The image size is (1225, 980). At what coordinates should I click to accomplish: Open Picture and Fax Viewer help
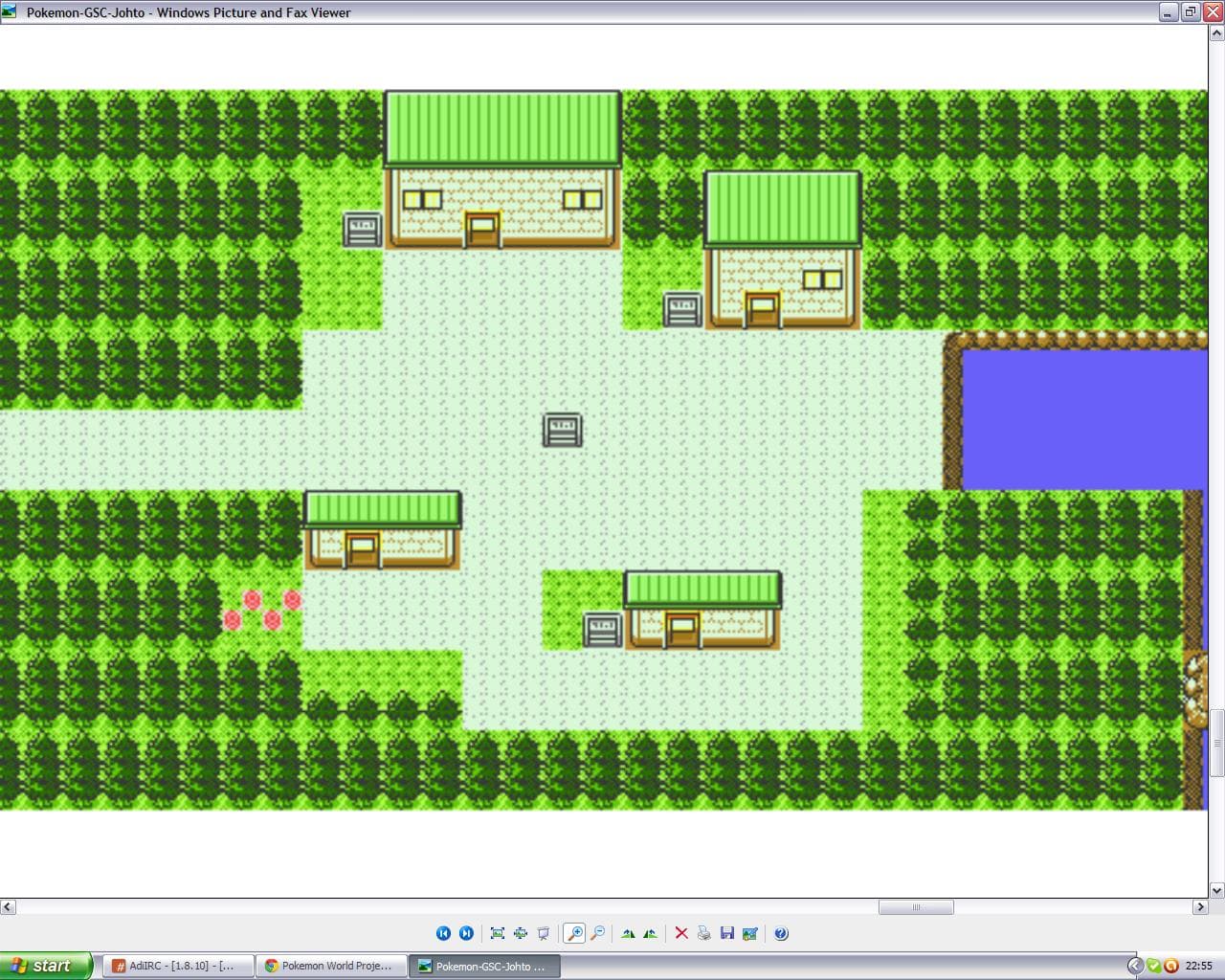point(781,933)
